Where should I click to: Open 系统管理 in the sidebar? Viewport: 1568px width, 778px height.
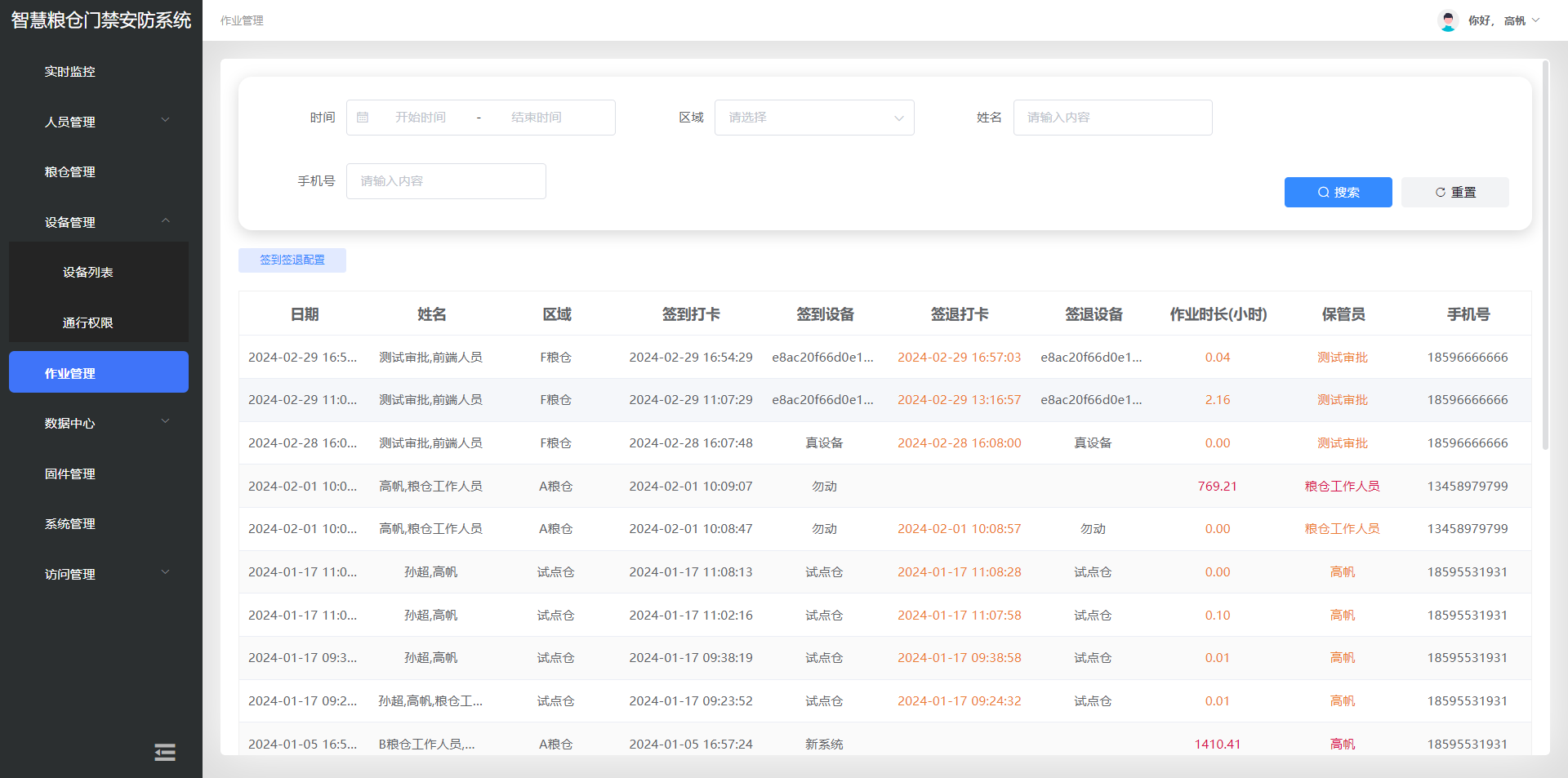tap(70, 524)
